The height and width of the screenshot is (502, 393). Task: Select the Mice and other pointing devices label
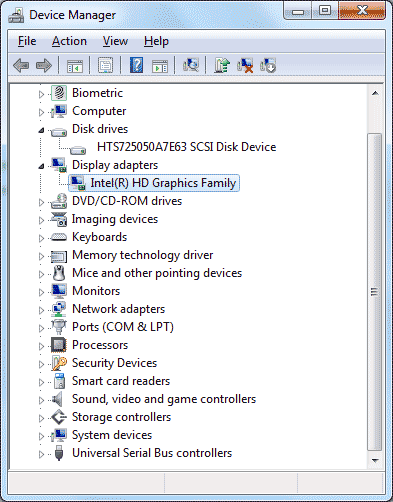(x=157, y=273)
